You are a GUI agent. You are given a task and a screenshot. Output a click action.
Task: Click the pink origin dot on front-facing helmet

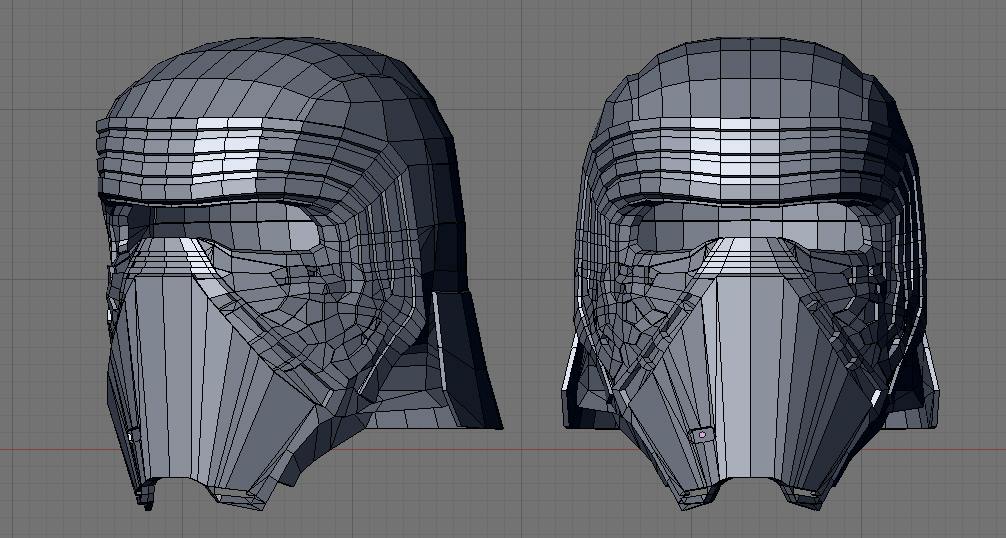tap(702, 435)
